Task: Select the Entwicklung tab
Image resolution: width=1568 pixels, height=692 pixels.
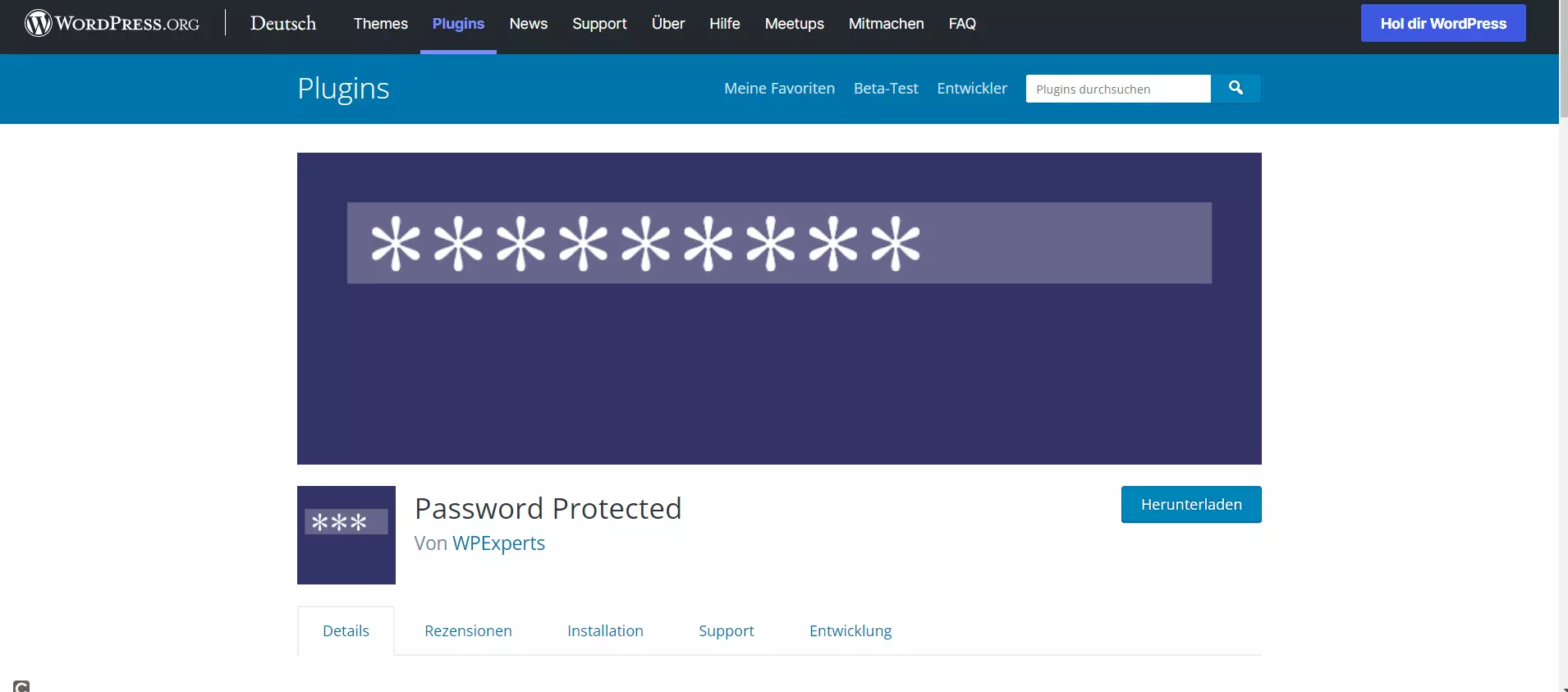Action: tap(850, 630)
